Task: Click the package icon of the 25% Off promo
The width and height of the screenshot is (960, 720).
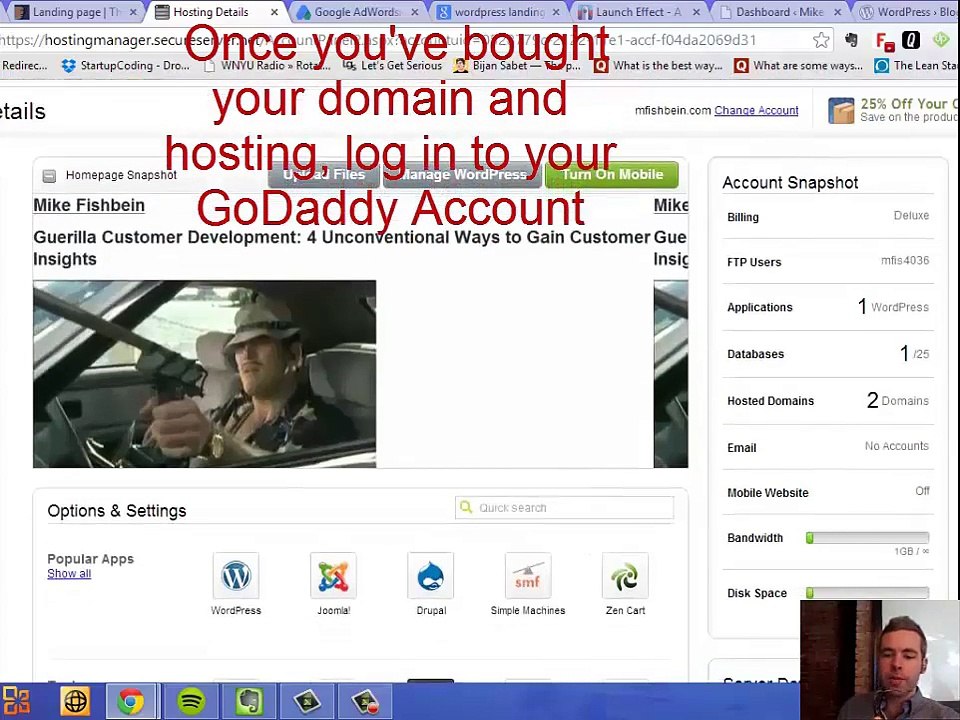Action: (x=841, y=111)
